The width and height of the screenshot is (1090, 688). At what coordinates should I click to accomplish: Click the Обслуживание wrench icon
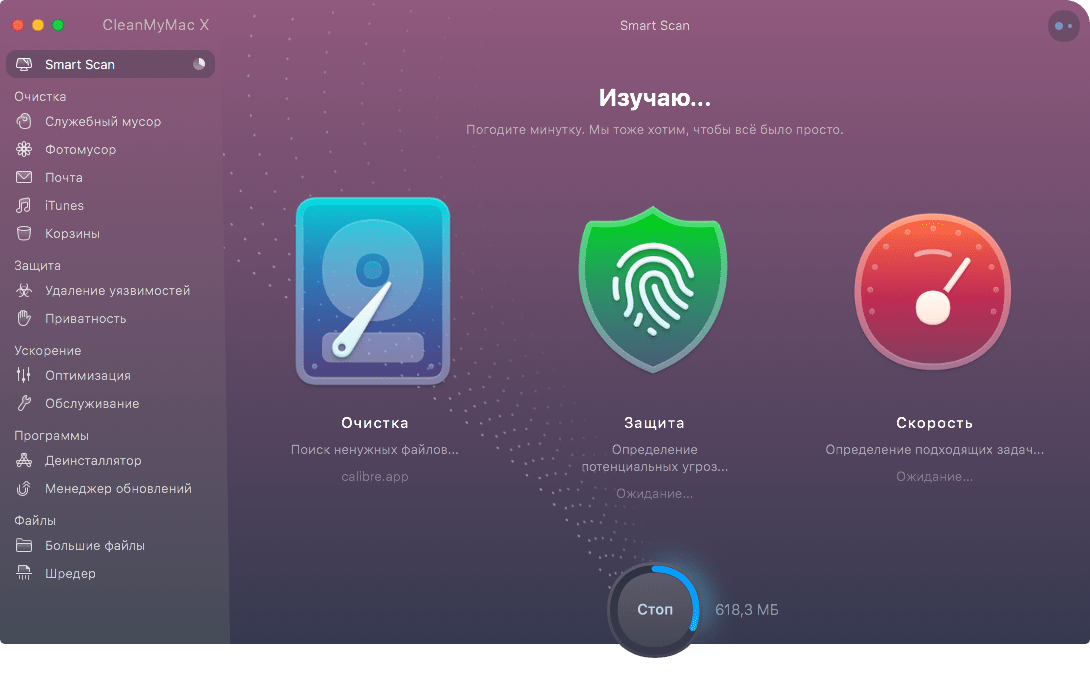24,403
